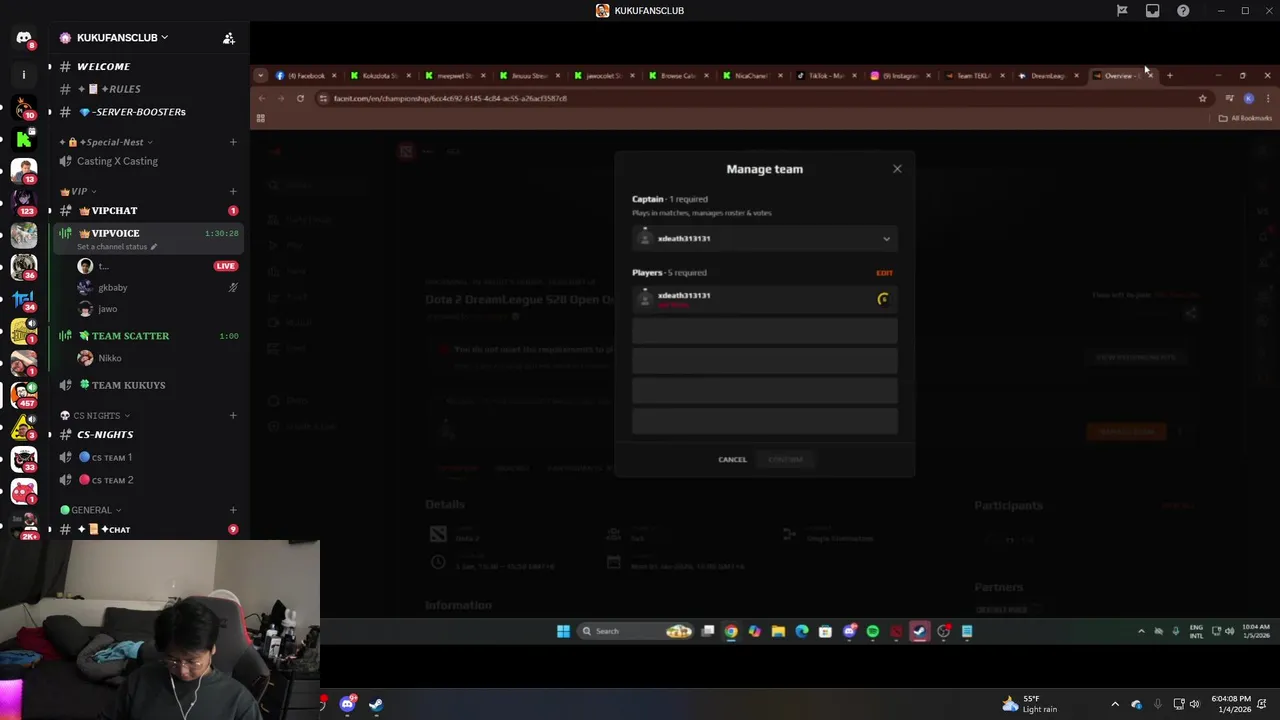Open Discord help question-mark icon
Image resolution: width=1280 pixels, height=720 pixels.
point(1183,11)
